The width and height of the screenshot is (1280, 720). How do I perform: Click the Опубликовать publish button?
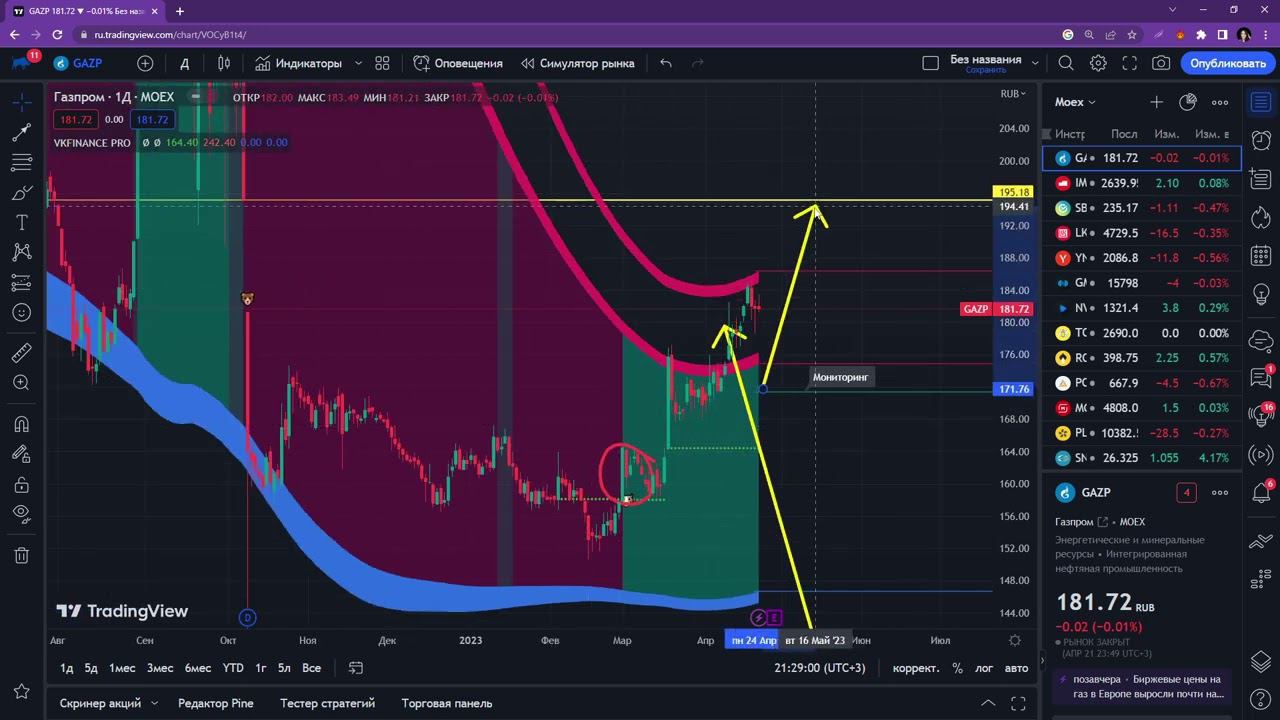pyautogui.click(x=1228, y=63)
